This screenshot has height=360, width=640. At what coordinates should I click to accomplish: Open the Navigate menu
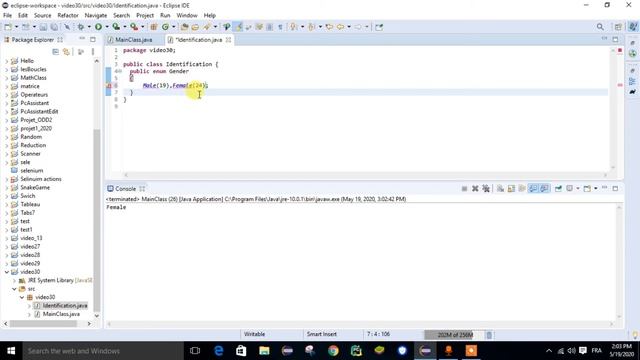pyautogui.click(x=96, y=16)
